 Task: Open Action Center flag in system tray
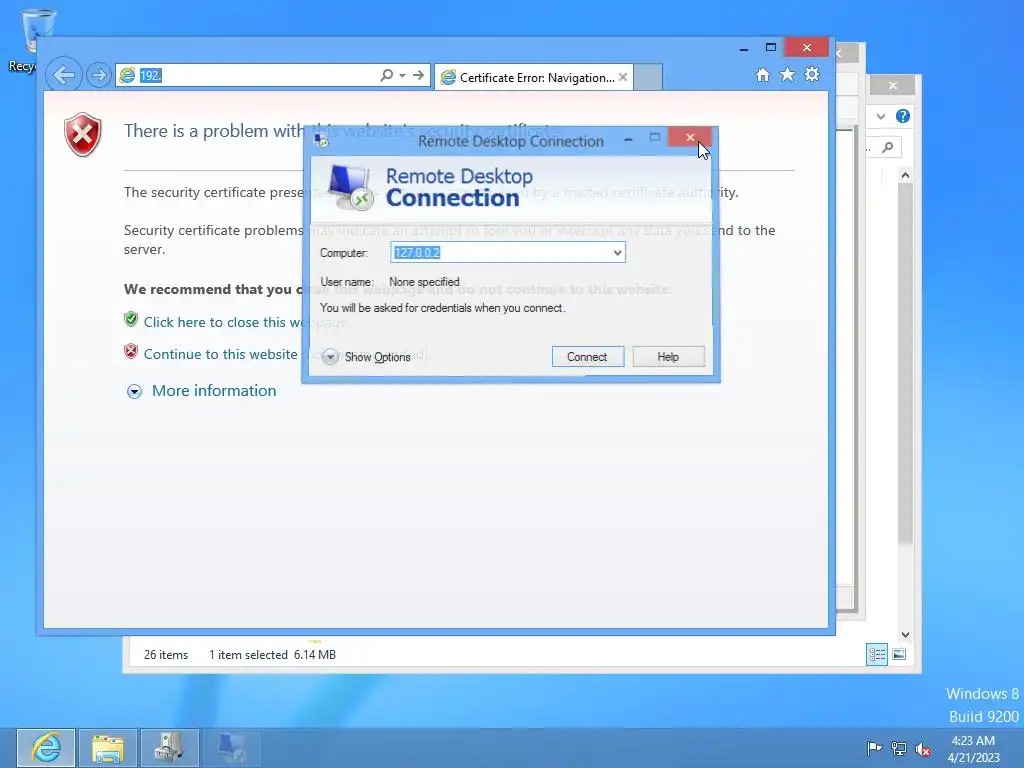(874, 748)
